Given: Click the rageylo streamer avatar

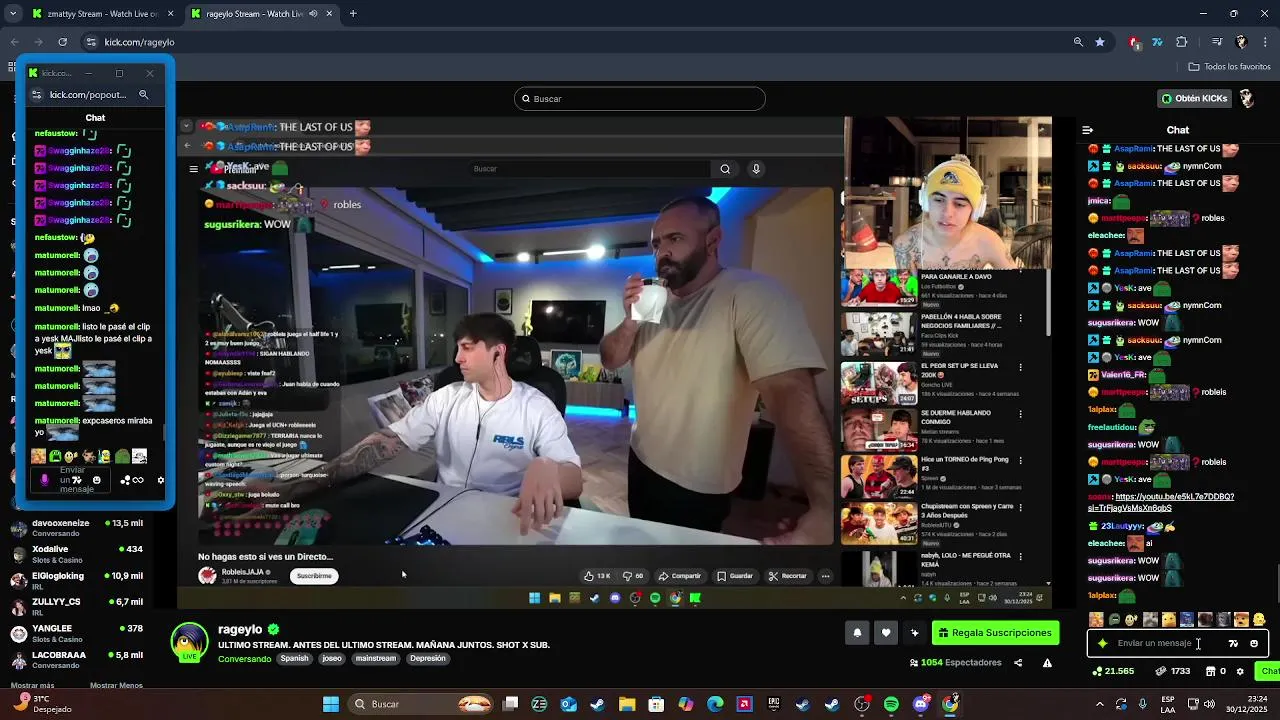Looking at the screenshot, I should (x=189, y=642).
